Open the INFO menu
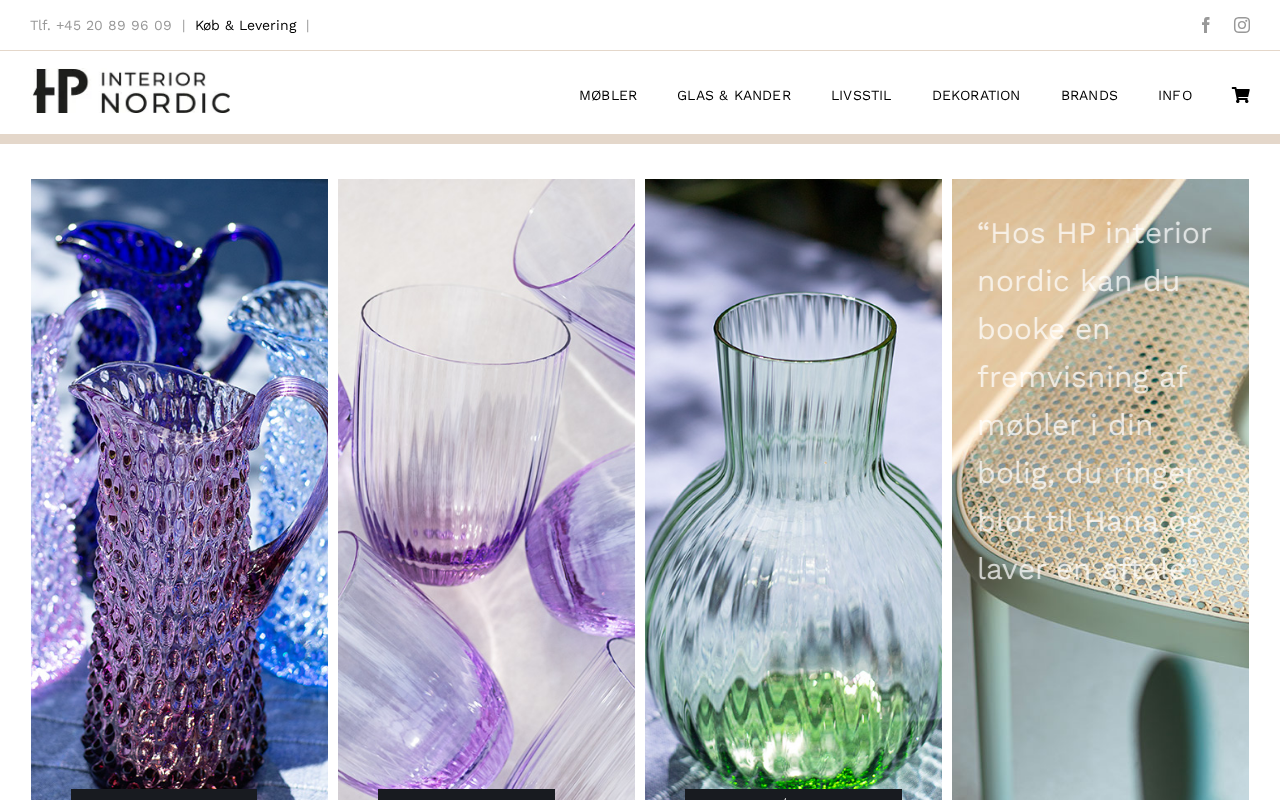1280x800 pixels. pyautogui.click(x=1175, y=95)
